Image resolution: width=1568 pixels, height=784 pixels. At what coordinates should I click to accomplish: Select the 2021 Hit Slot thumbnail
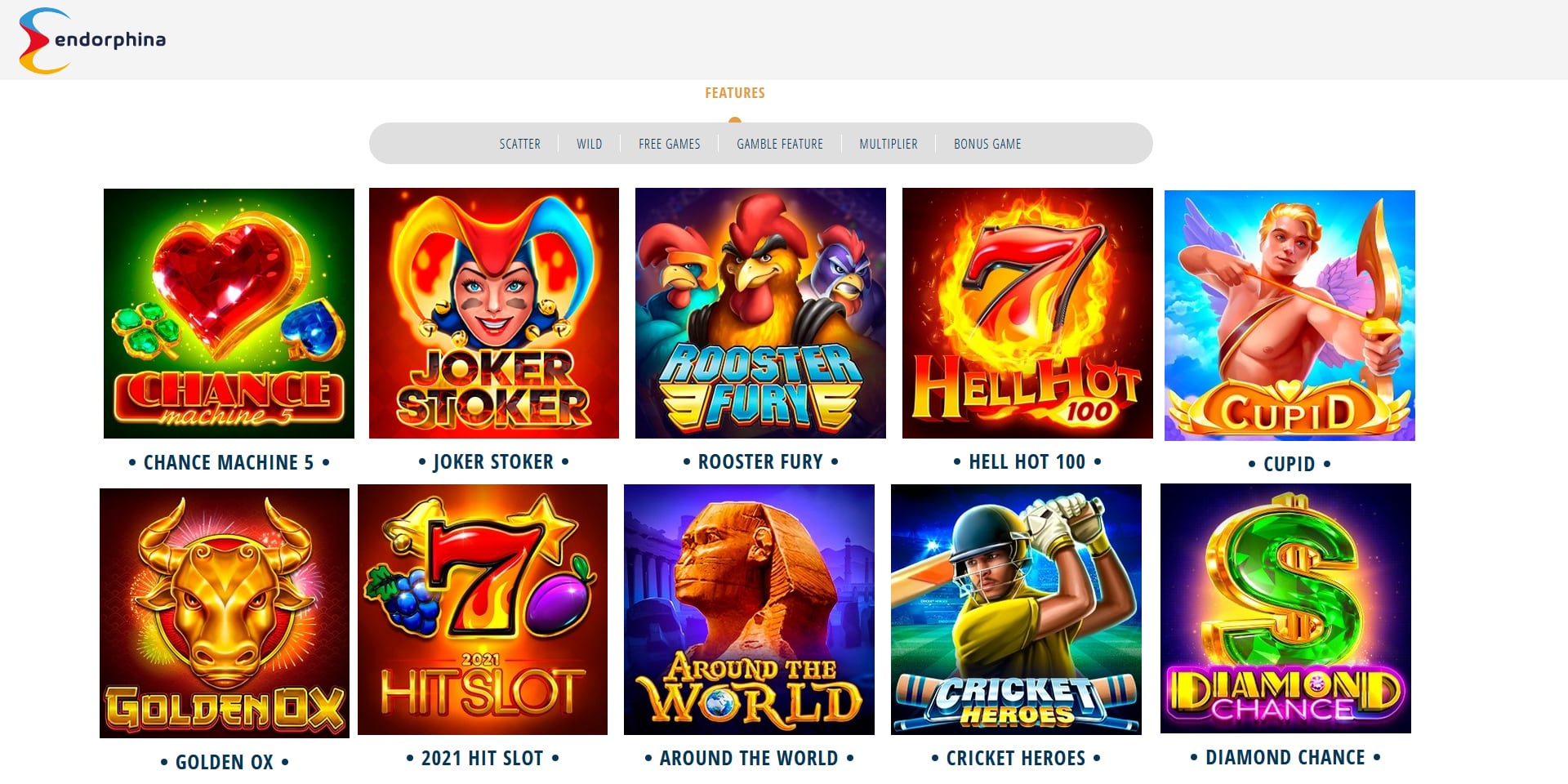coord(483,610)
